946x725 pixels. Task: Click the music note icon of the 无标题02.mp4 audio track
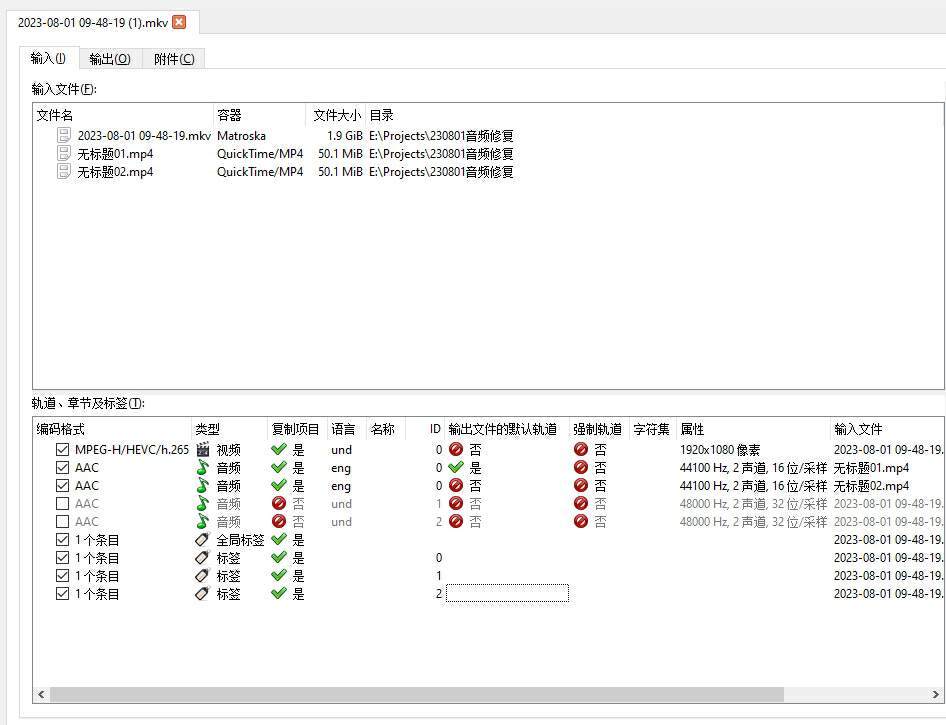coord(203,486)
